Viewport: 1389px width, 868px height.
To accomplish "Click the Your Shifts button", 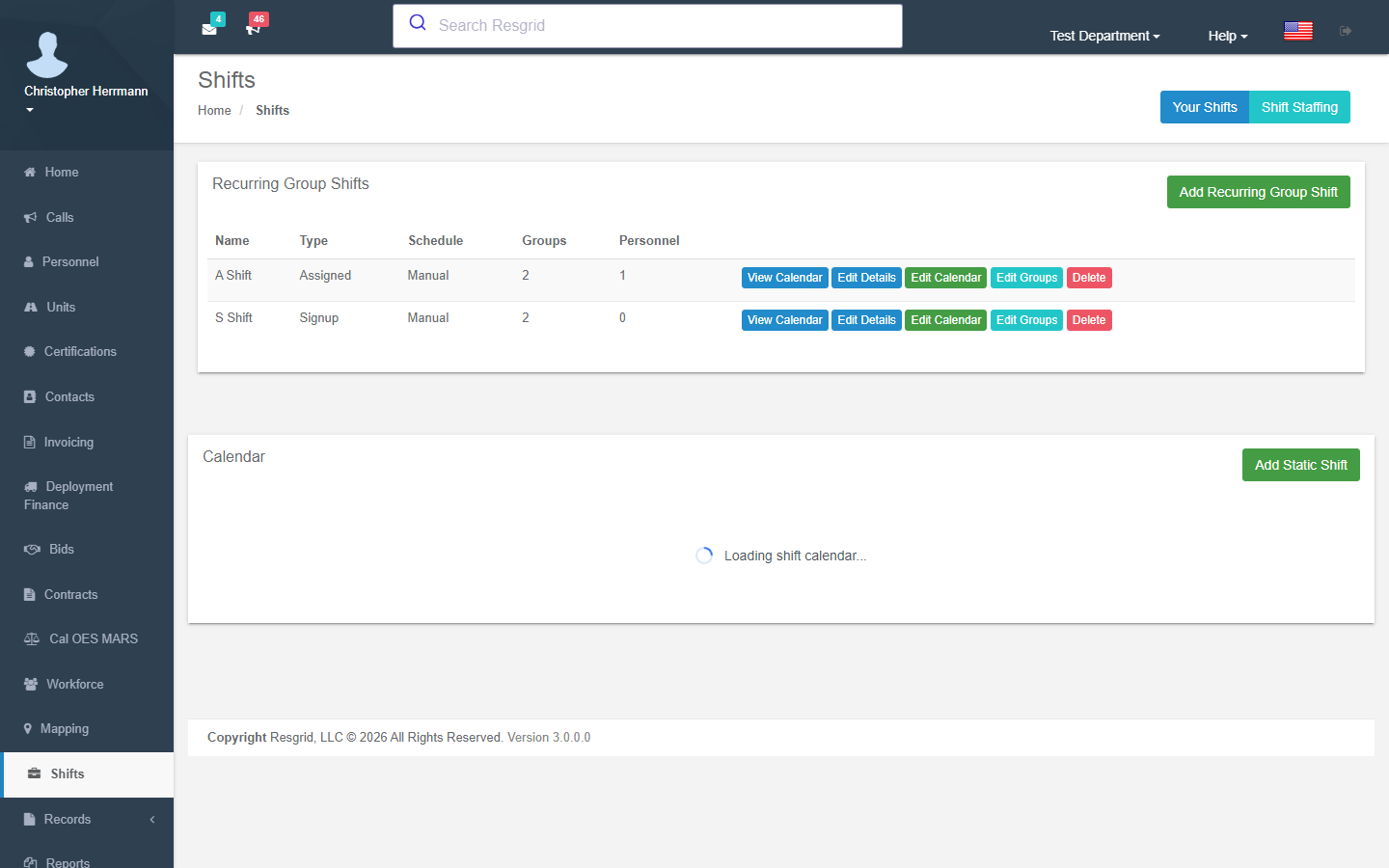I will [x=1205, y=107].
